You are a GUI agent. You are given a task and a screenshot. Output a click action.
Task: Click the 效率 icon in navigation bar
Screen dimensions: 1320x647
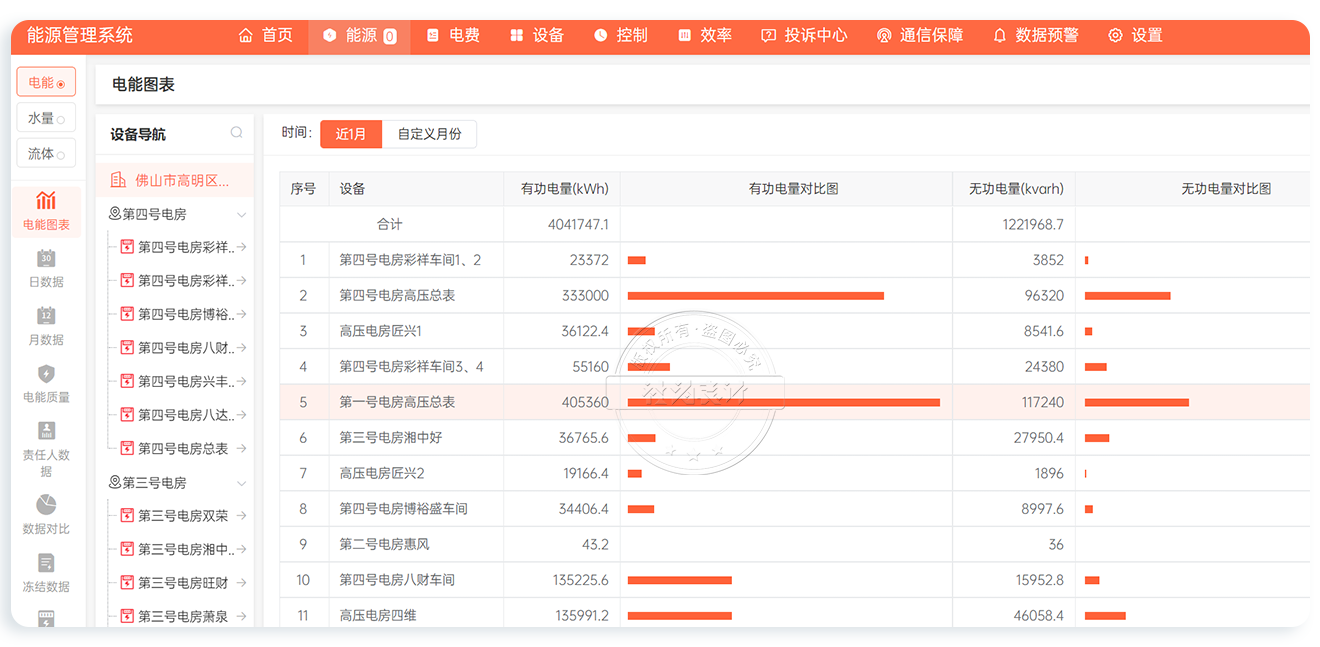[x=685, y=35]
